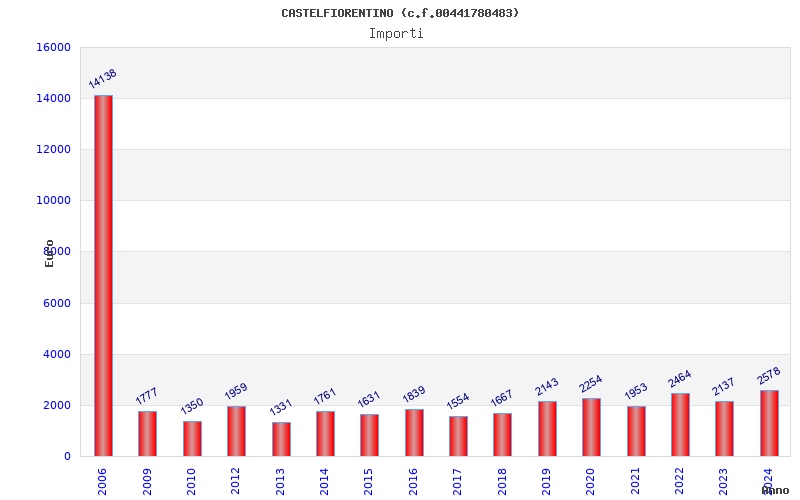Click the 2013 bar in the chart
Image resolution: width=800 pixels, height=500 pixels.
[281, 439]
